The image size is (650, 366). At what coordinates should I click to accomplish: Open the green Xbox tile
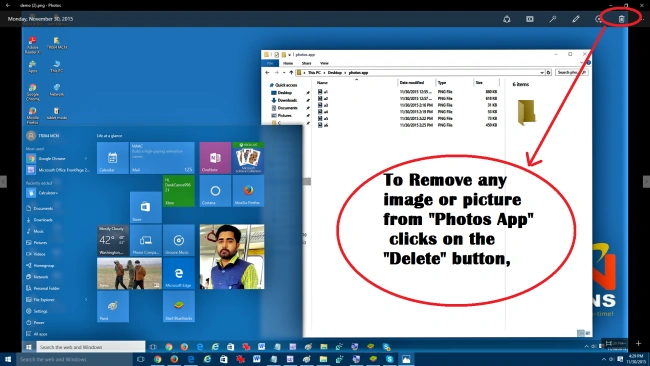pos(179,191)
